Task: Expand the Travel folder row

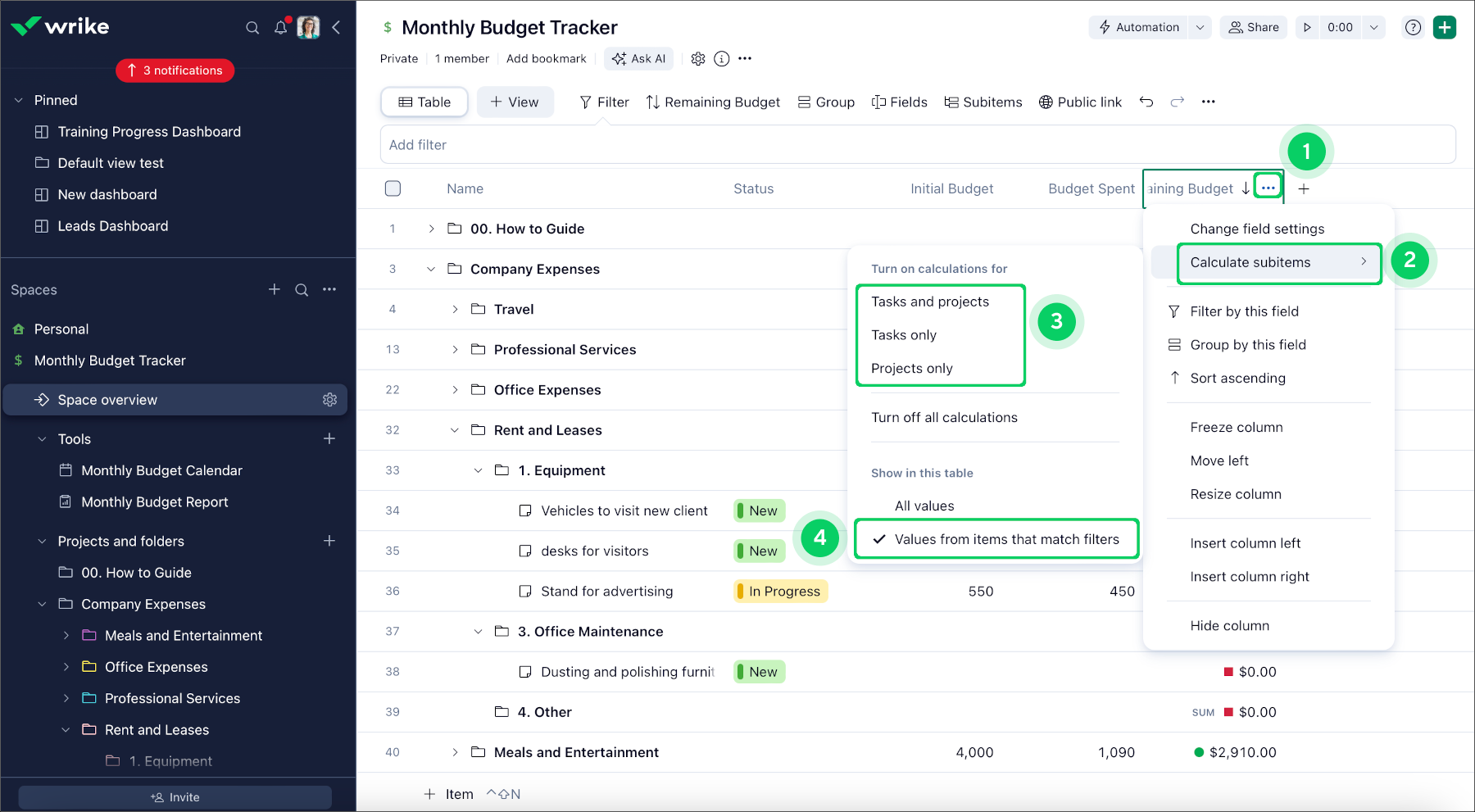Action: click(455, 309)
